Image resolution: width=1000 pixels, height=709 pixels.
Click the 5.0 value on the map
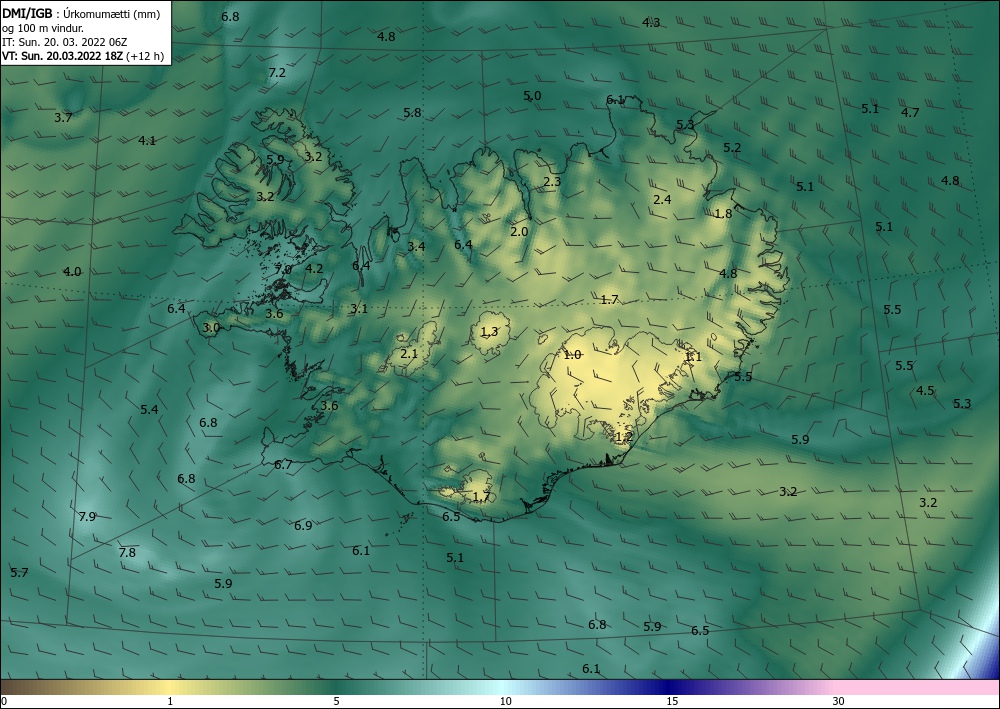coord(532,96)
